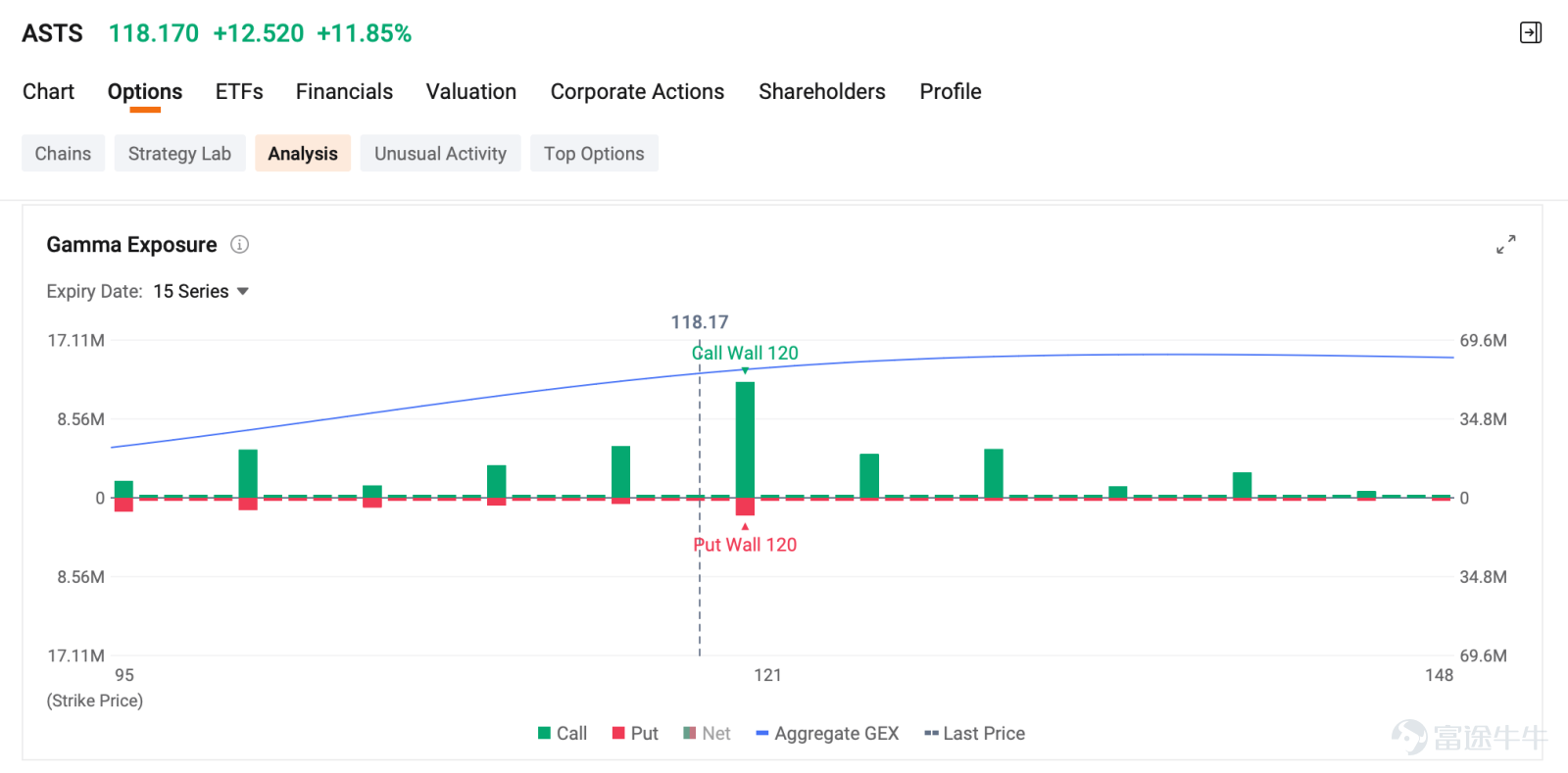Select the Options tab
Screen dimensions: 1568x773
[x=145, y=91]
